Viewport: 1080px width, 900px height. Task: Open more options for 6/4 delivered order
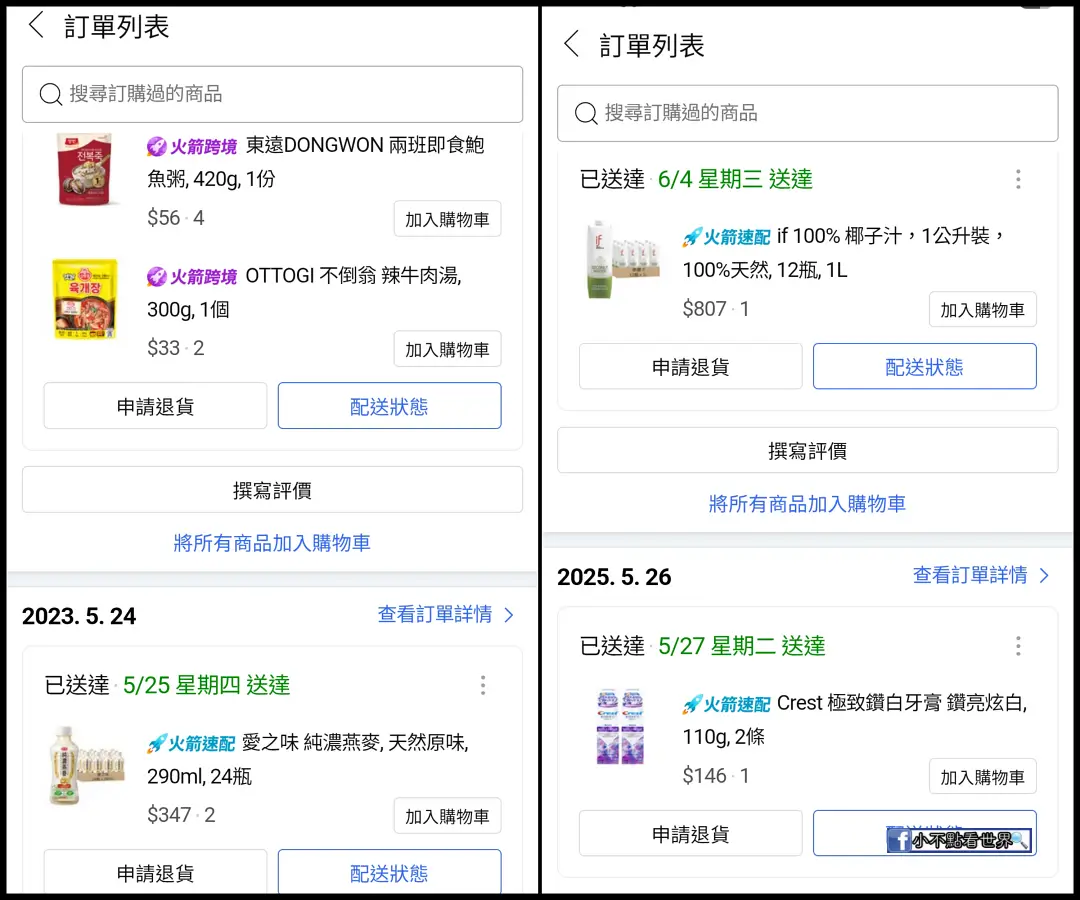1018,179
